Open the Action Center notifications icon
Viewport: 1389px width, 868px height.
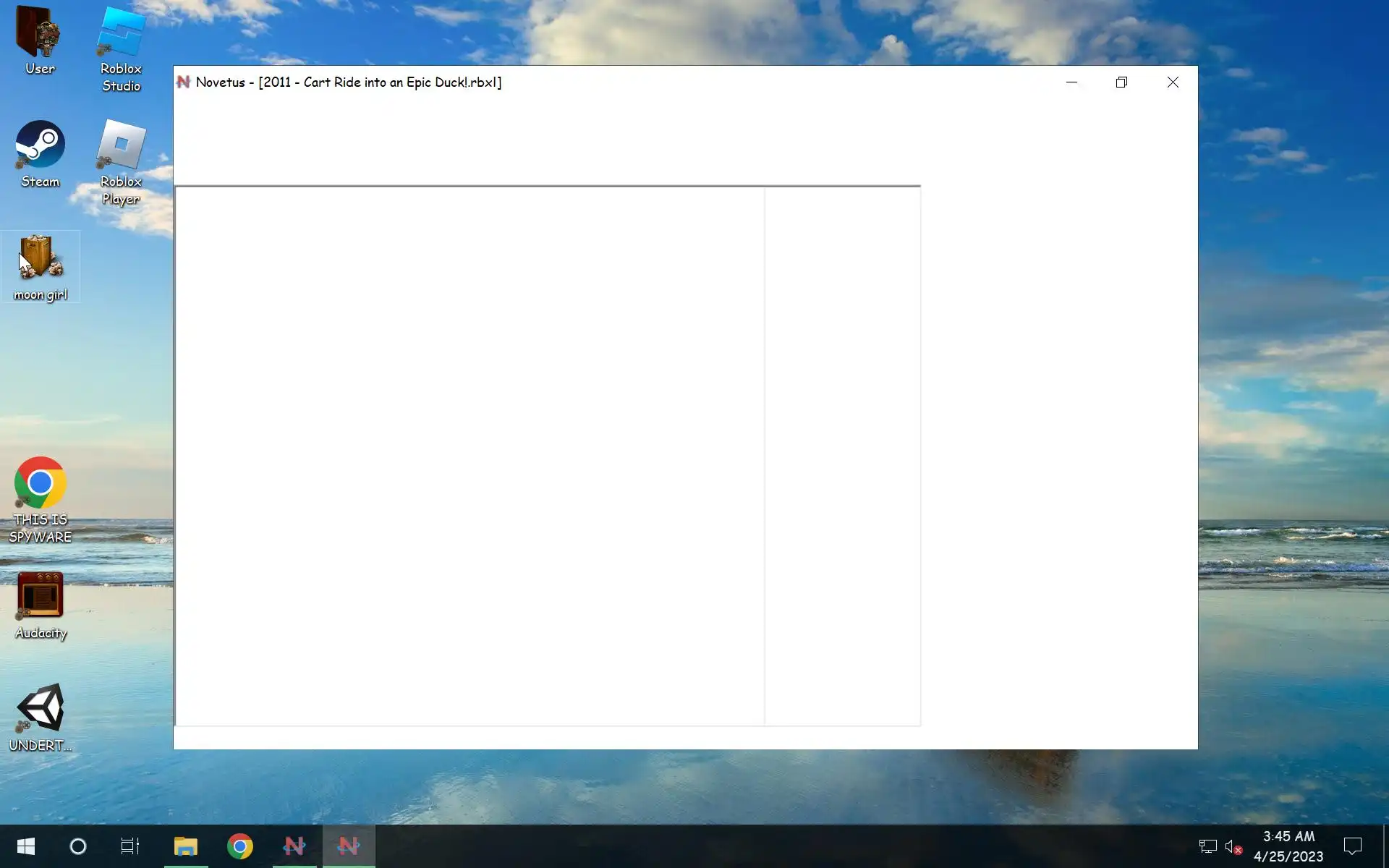[1352, 846]
